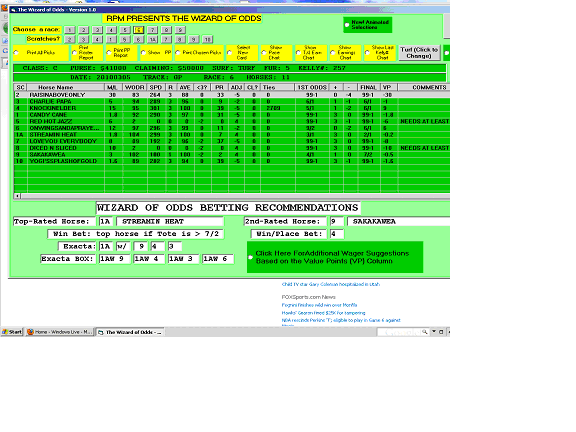This screenshot has width=576, height=432.
Task: Click the 1ST ODDS column header
Action: (312, 87)
